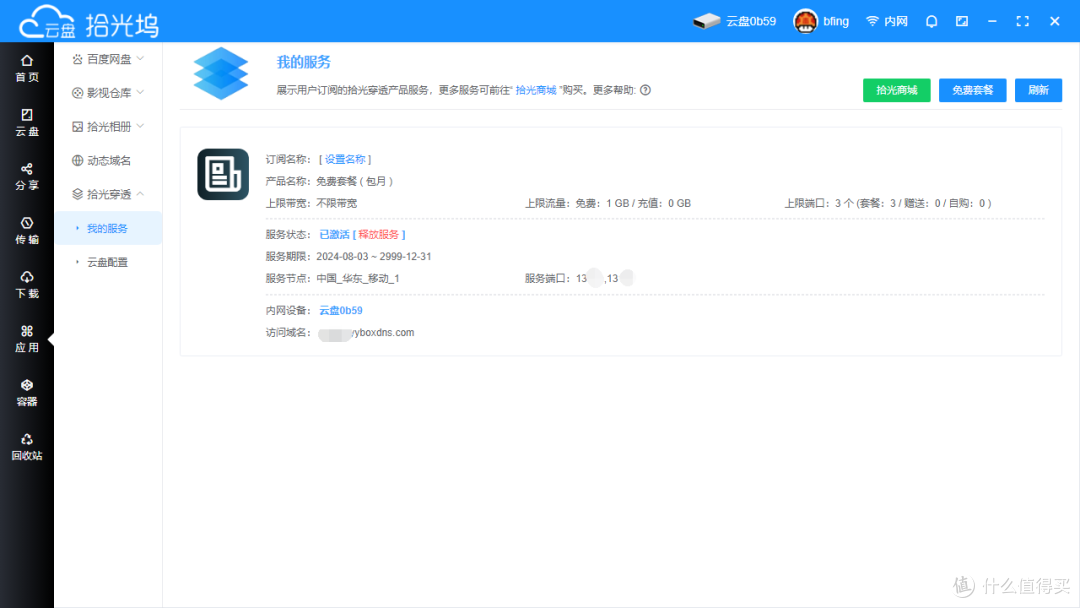The height and width of the screenshot is (608, 1080).
Task: Click the green 拾光商城 button
Action: [896, 90]
